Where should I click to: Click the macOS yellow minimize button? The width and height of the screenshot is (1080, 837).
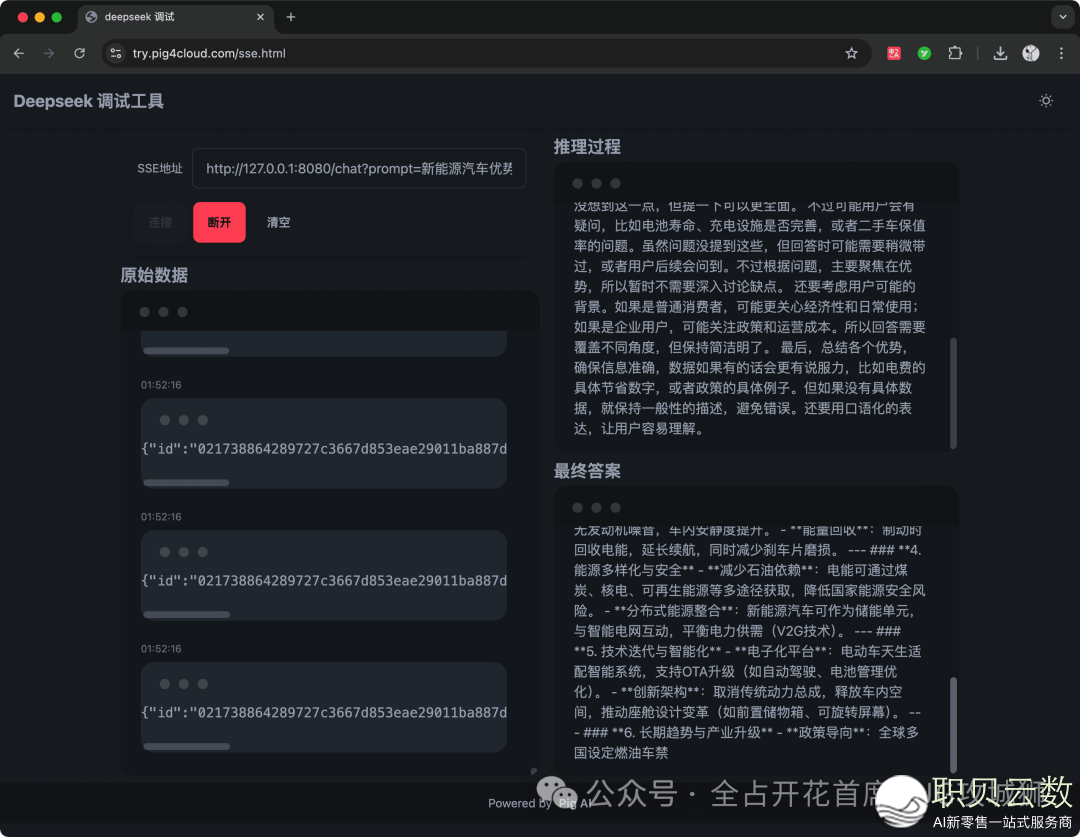pos(39,17)
